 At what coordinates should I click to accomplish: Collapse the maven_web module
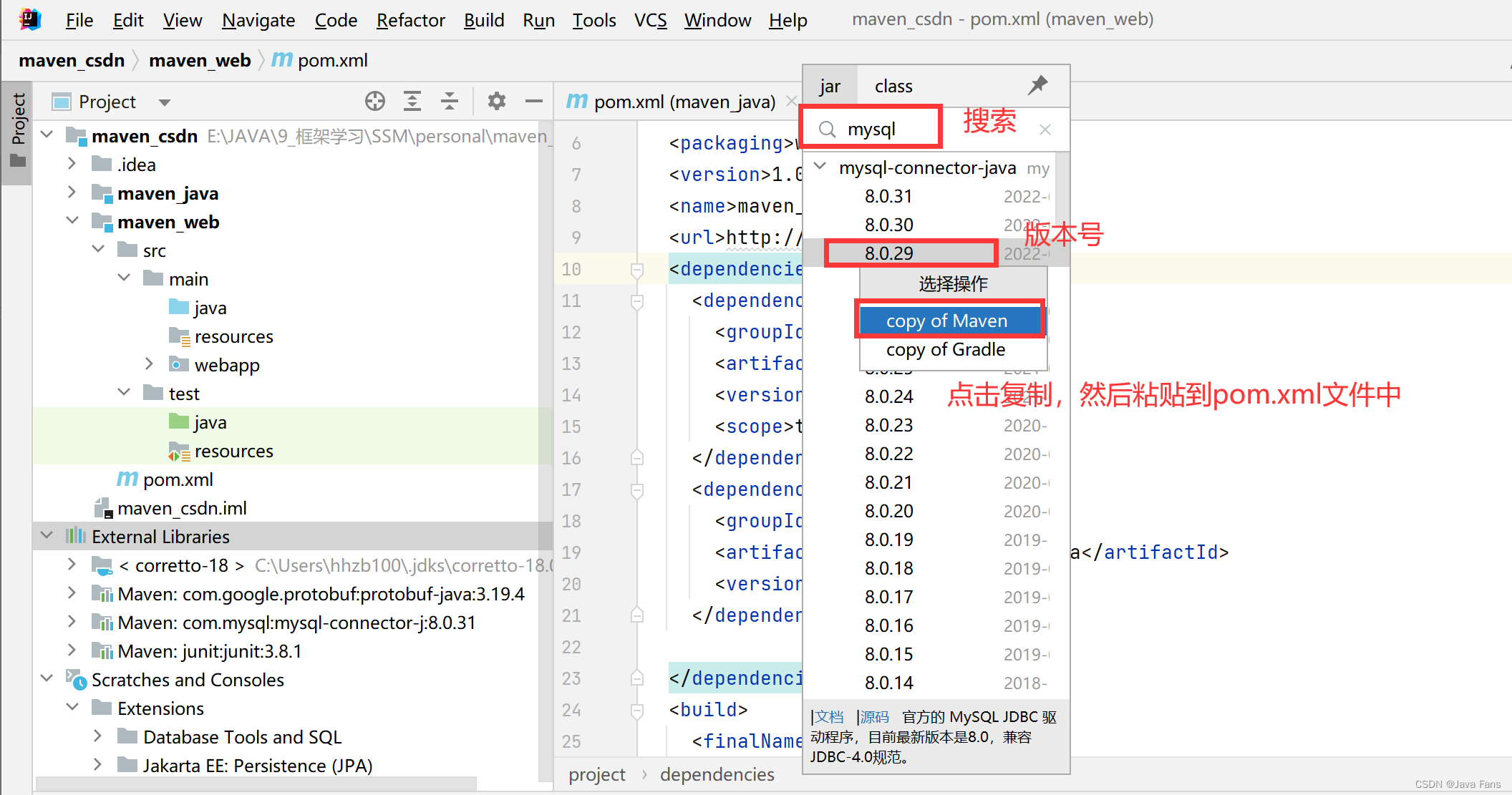(x=72, y=220)
